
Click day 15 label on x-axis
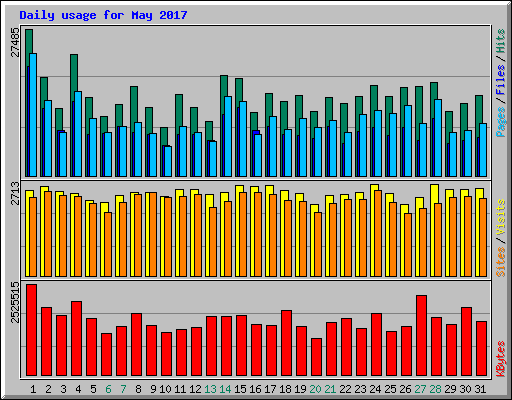pos(240,389)
